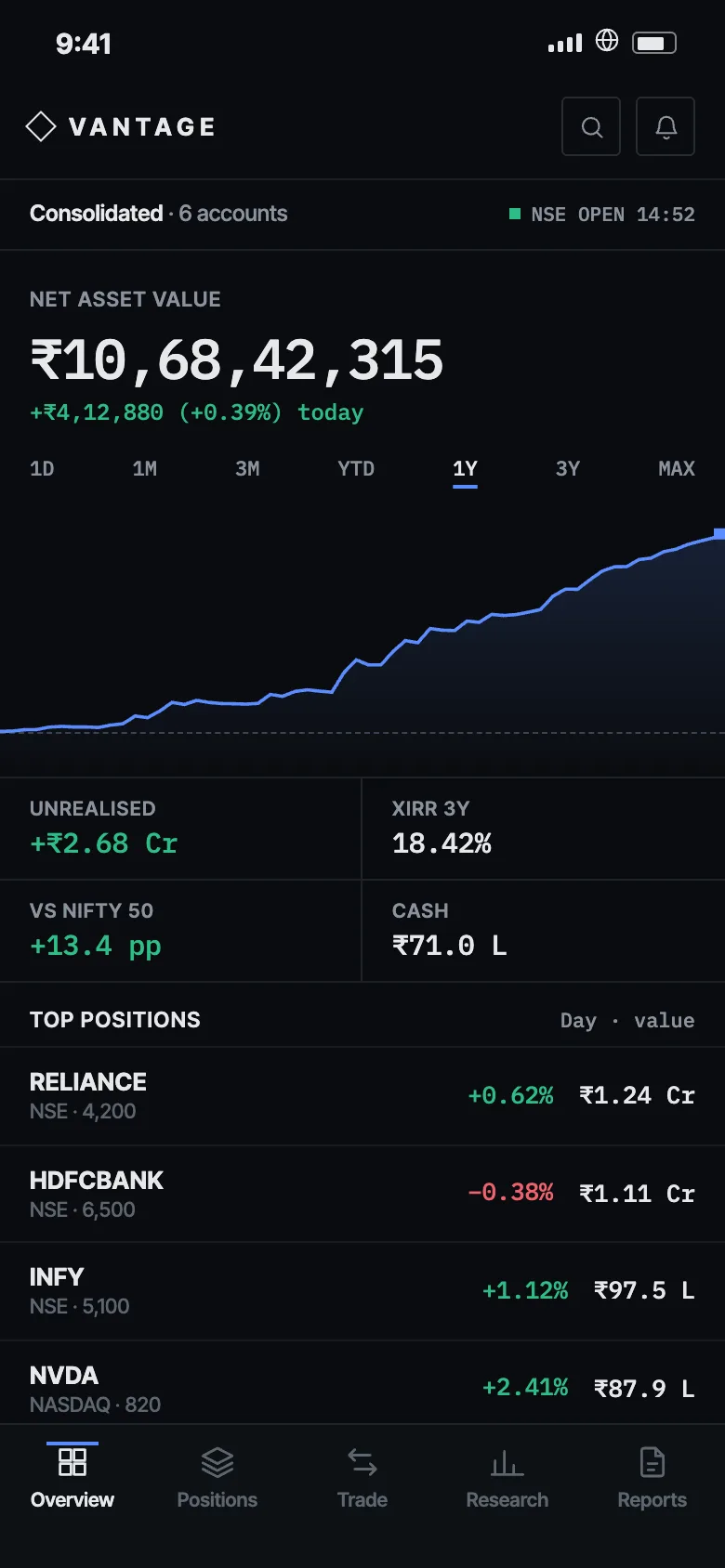Select the 1Y chart range
Viewport: 725px width, 1568px height.
[465, 468]
